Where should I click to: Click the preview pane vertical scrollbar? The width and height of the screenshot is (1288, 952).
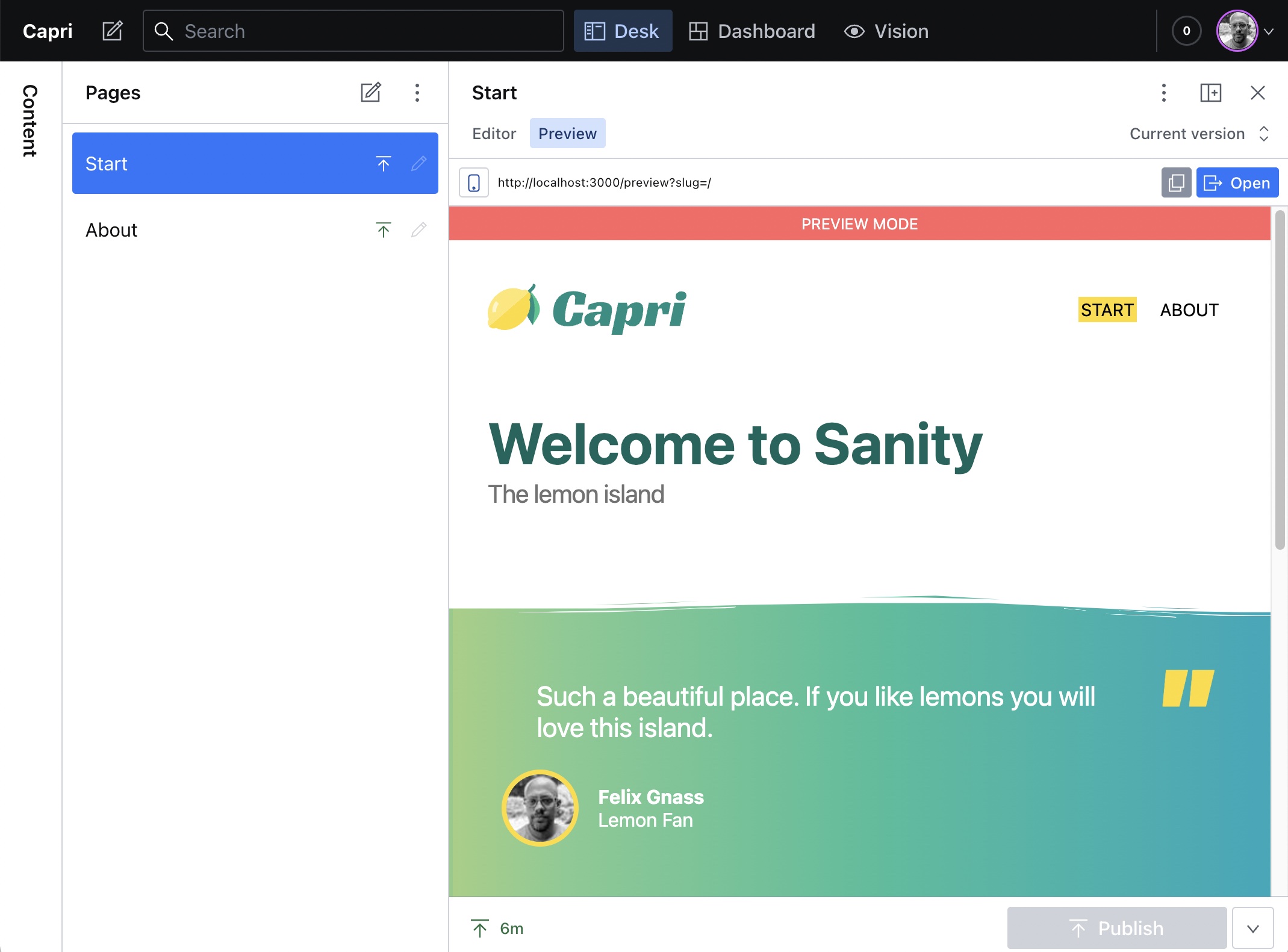pos(1280,379)
